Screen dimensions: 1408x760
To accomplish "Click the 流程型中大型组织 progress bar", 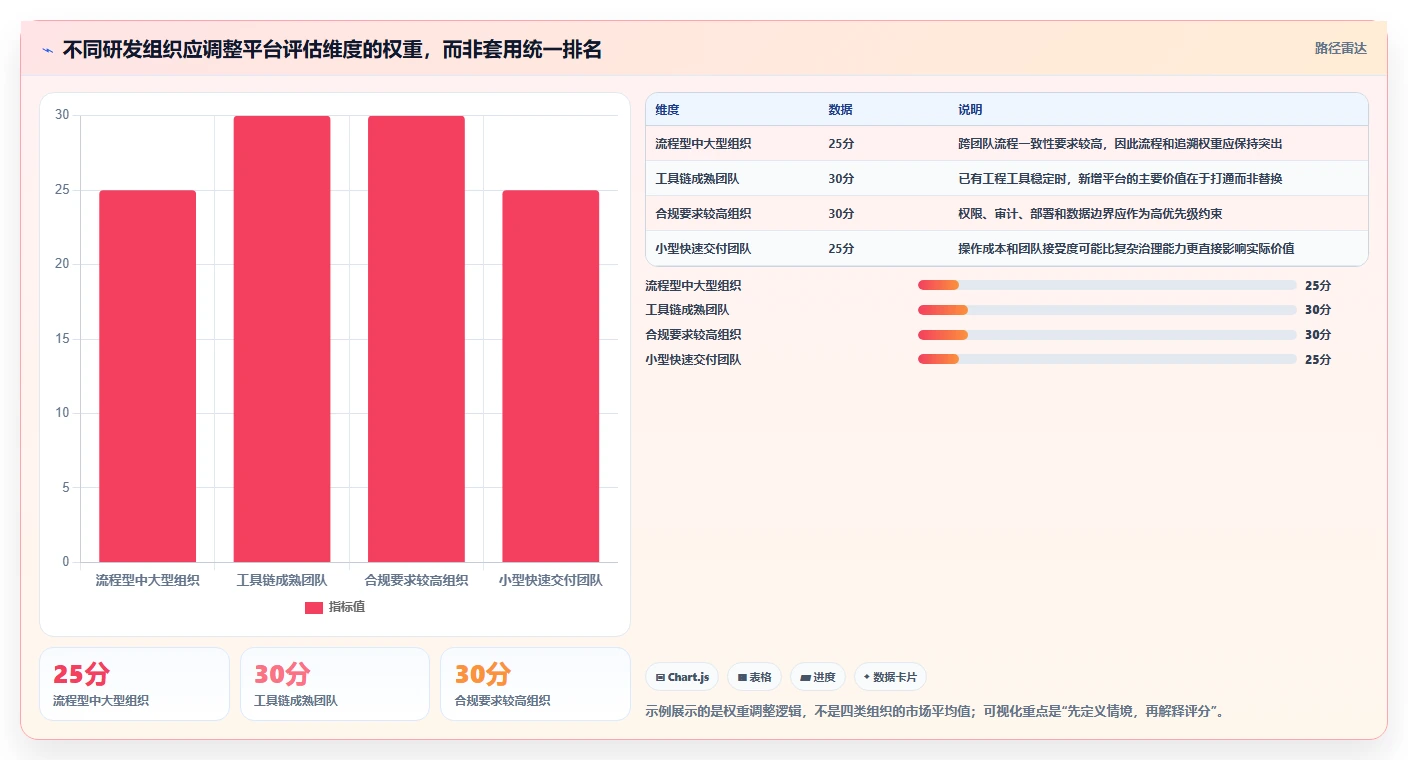I will click(1107, 286).
